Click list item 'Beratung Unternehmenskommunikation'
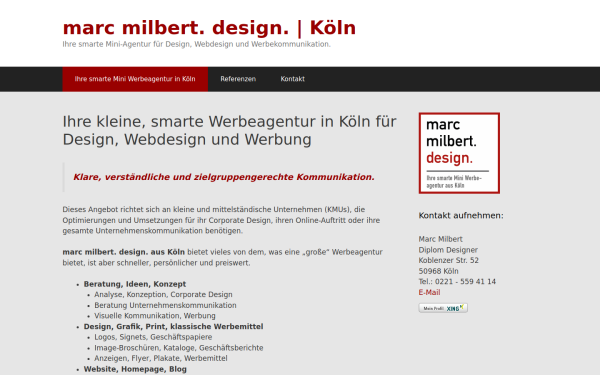This screenshot has width=600, height=375. tap(165, 305)
